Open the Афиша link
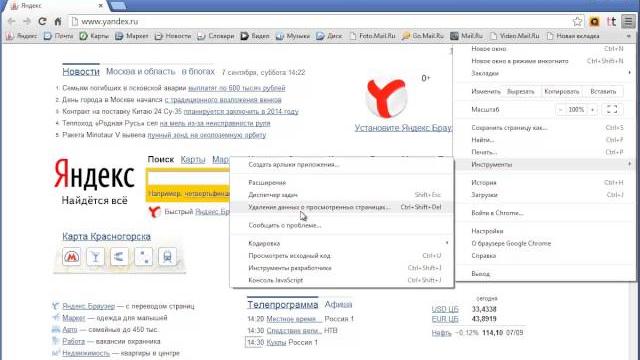This screenshot has width=640, height=360. [338, 304]
